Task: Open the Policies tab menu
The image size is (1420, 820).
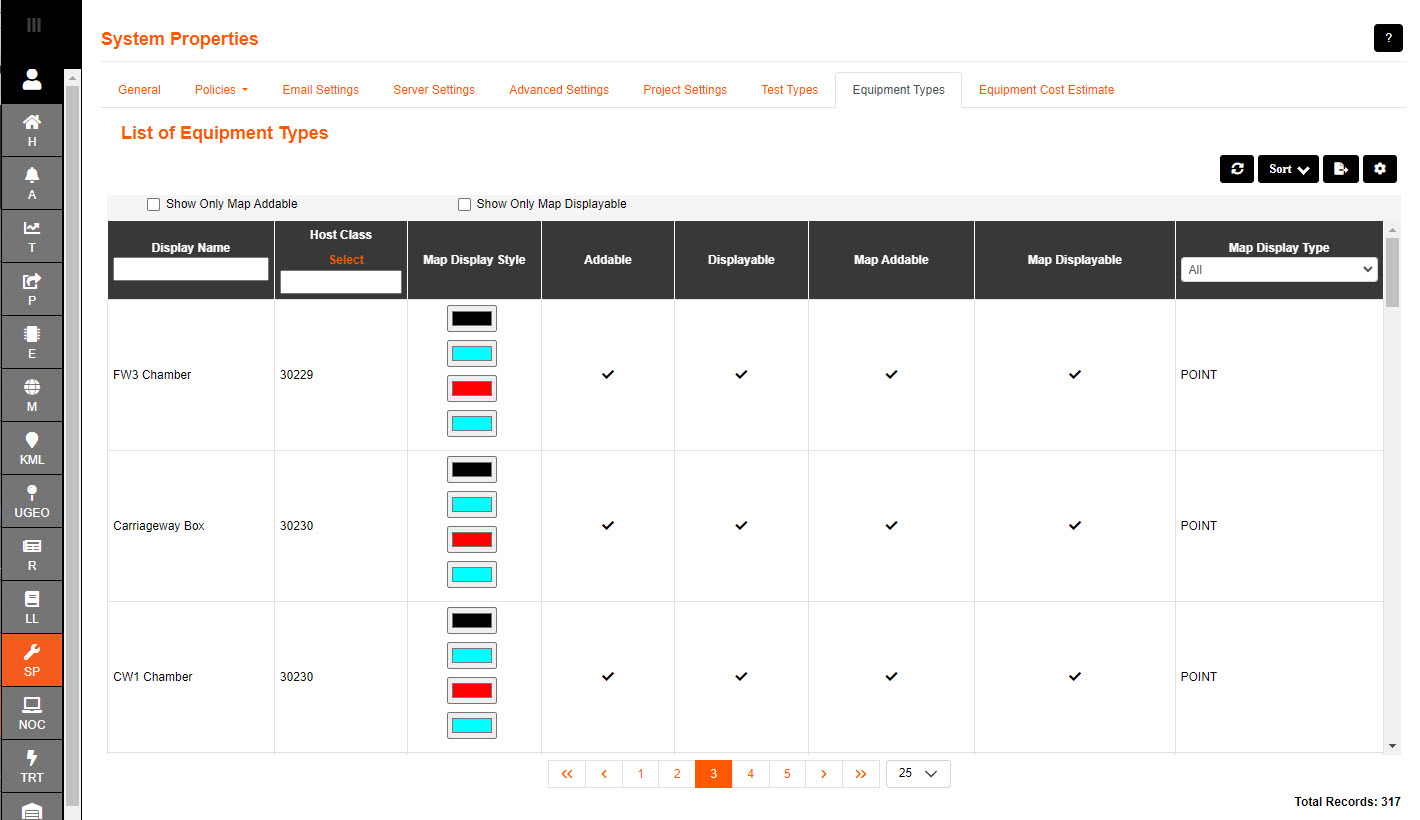Action: tap(221, 90)
